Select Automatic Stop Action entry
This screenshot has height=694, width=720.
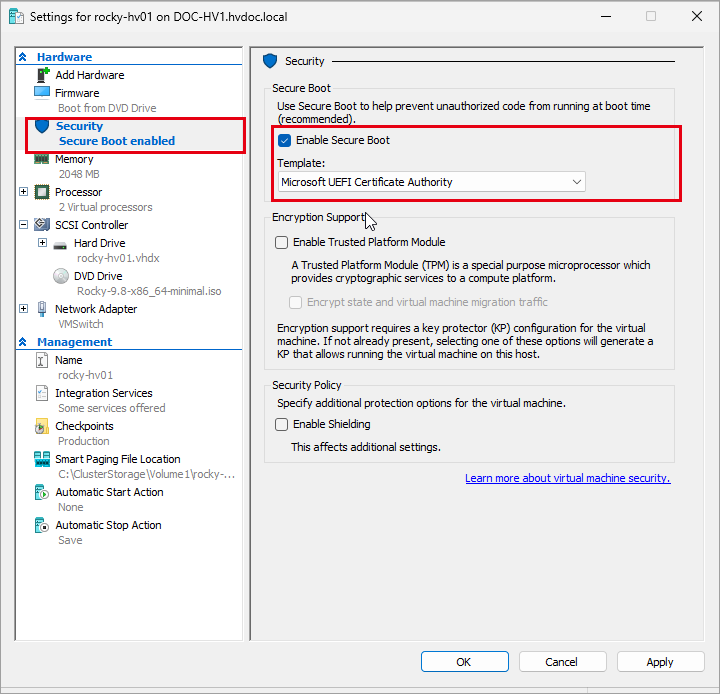click(108, 525)
